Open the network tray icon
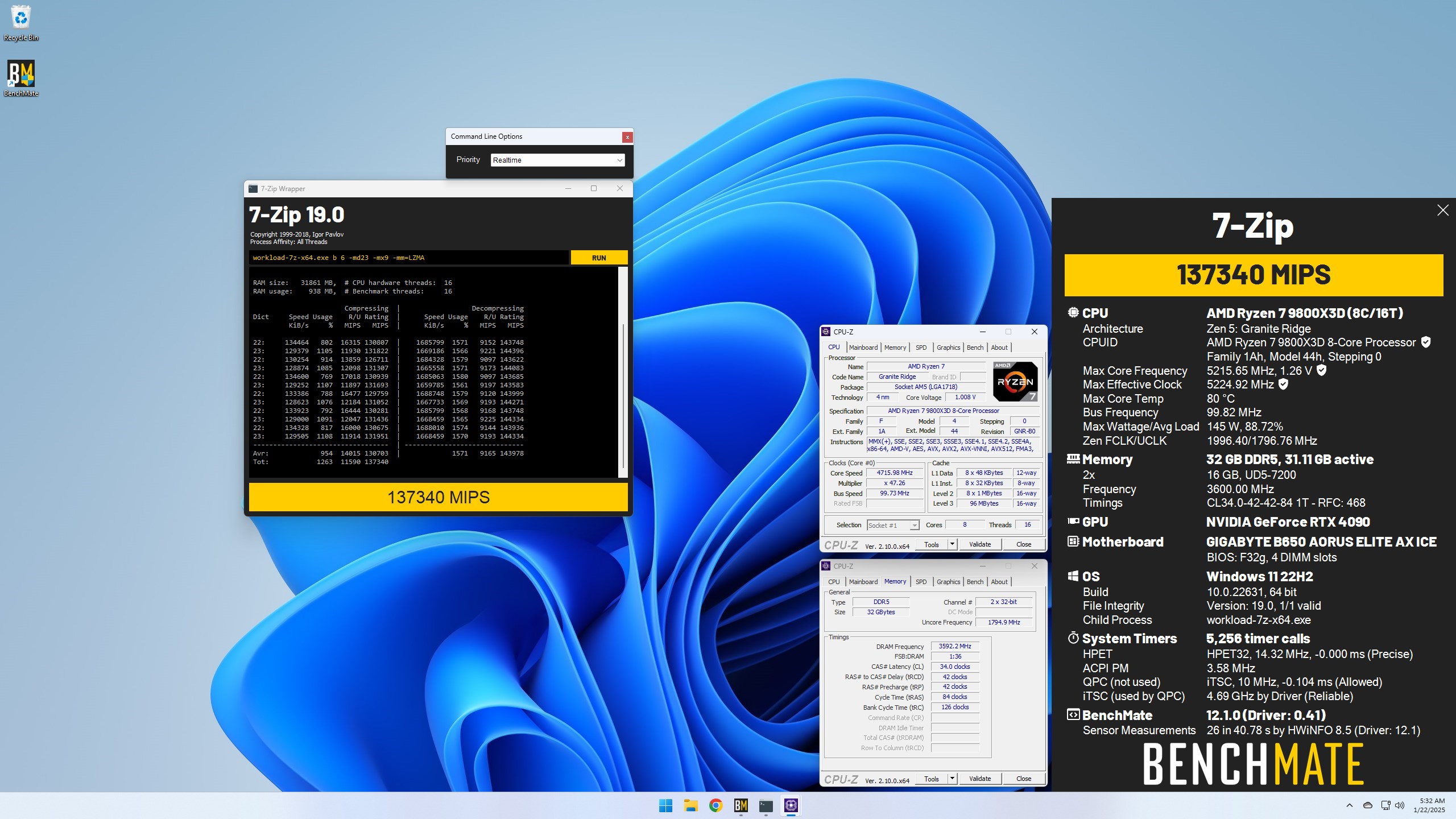This screenshot has width=1456, height=819. point(1385,805)
